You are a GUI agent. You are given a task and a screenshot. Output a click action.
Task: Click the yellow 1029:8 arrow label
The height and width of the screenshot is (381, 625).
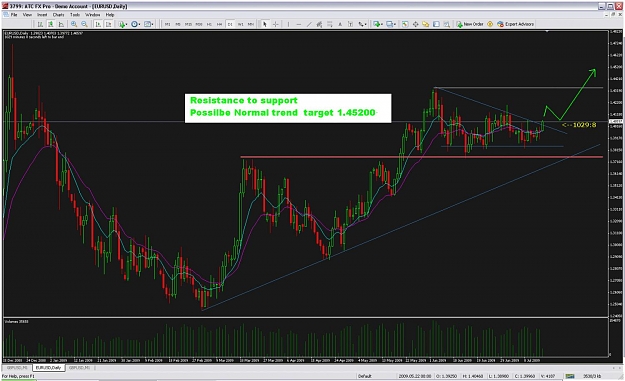coord(579,125)
